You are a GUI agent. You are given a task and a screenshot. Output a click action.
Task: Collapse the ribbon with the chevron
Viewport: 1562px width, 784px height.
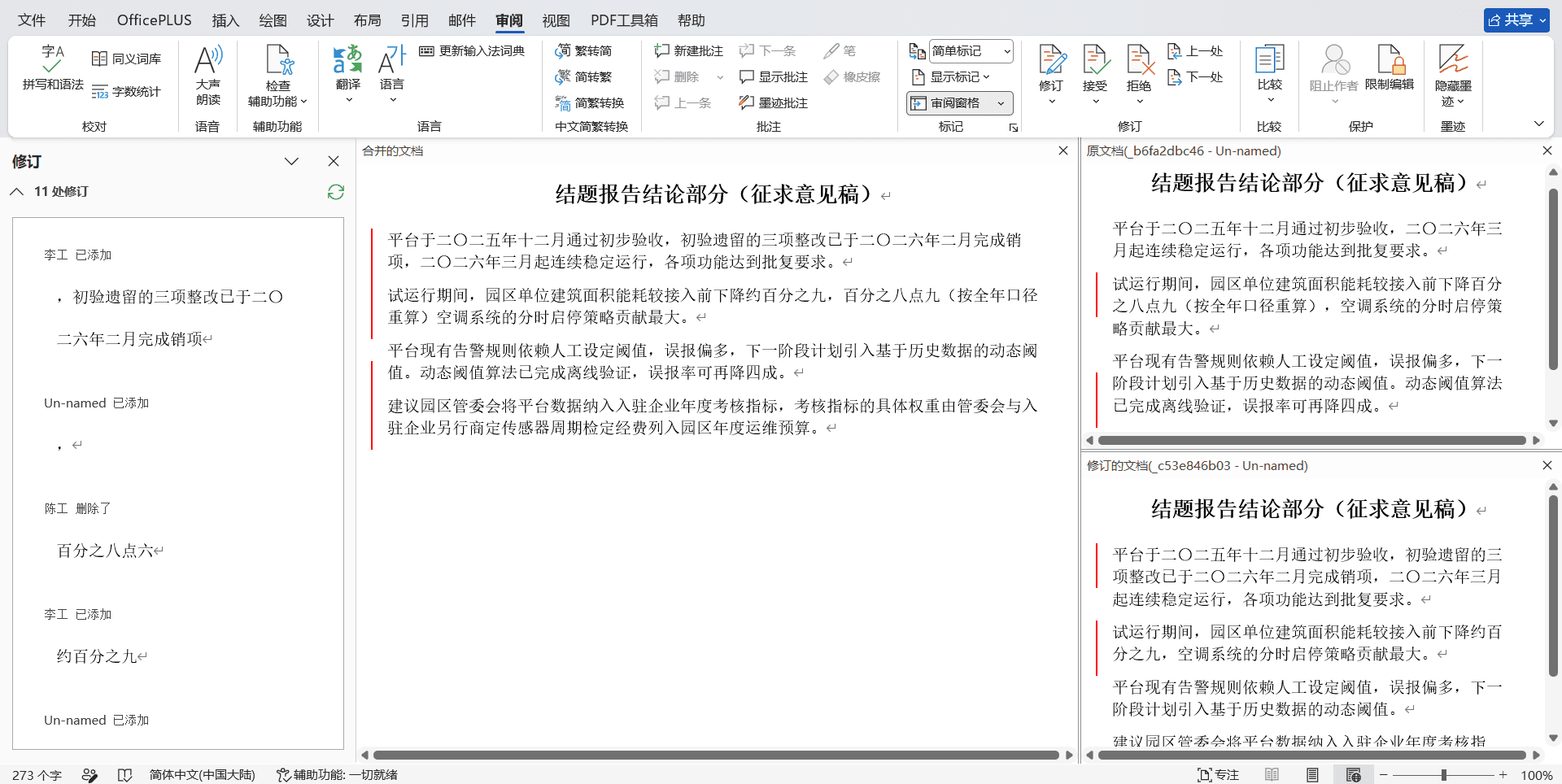(x=1538, y=124)
